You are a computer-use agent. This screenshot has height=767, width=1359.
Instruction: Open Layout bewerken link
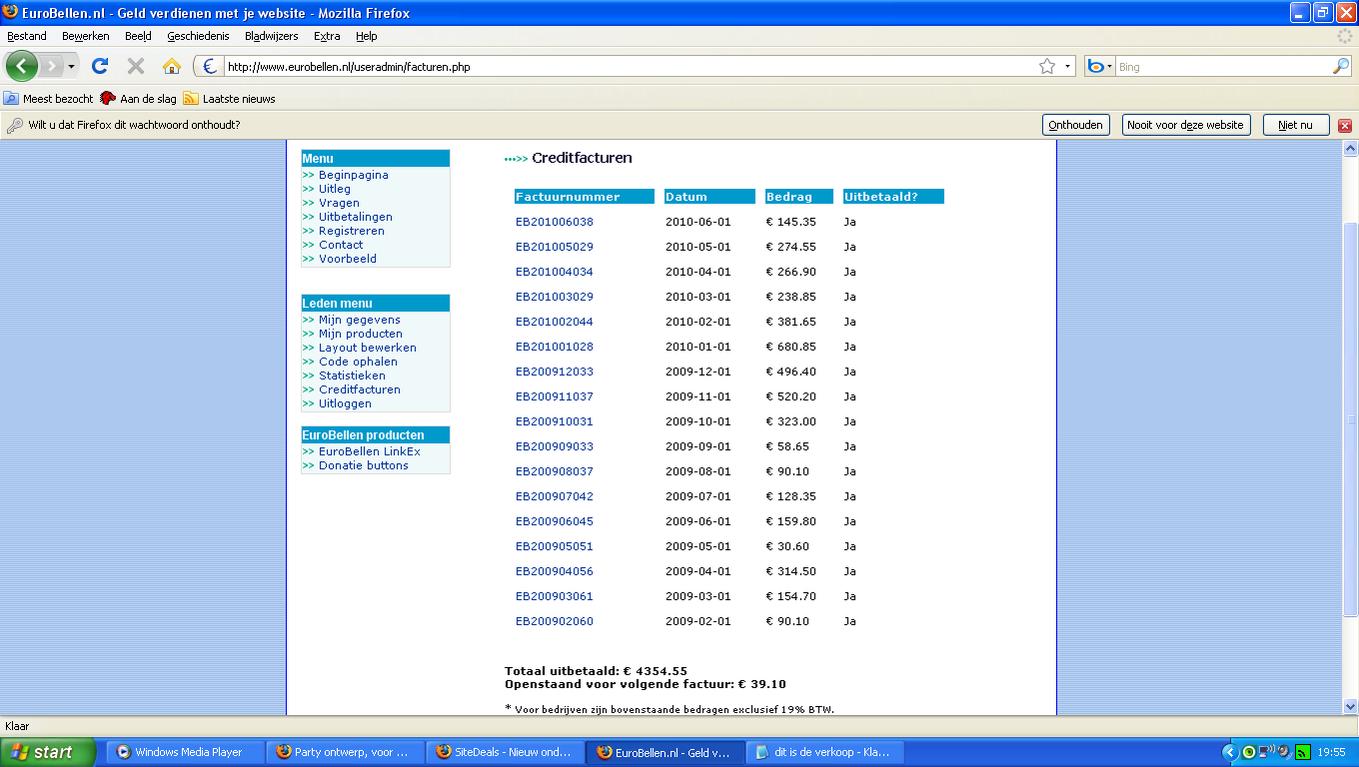(x=367, y=348)
